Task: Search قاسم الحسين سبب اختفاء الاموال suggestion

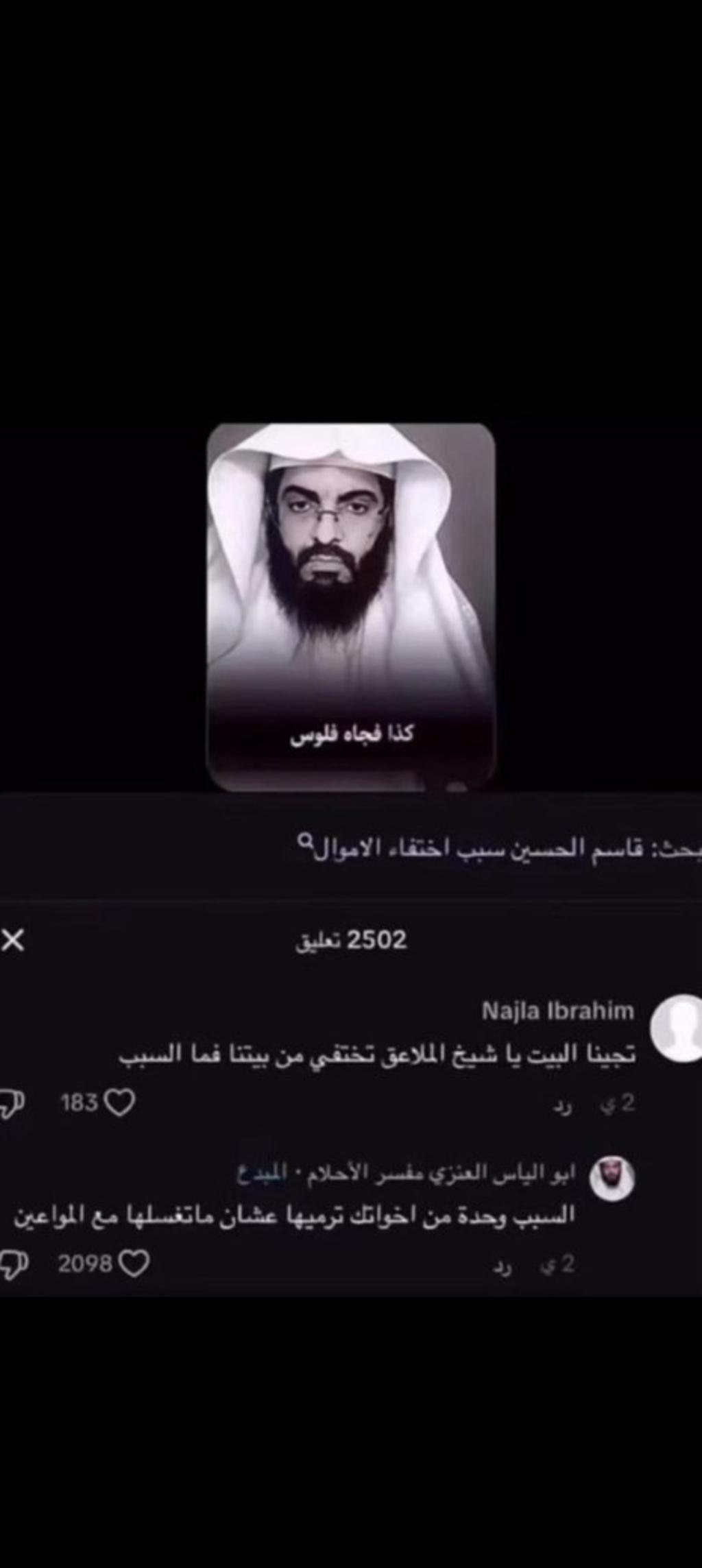Action: 499,848
